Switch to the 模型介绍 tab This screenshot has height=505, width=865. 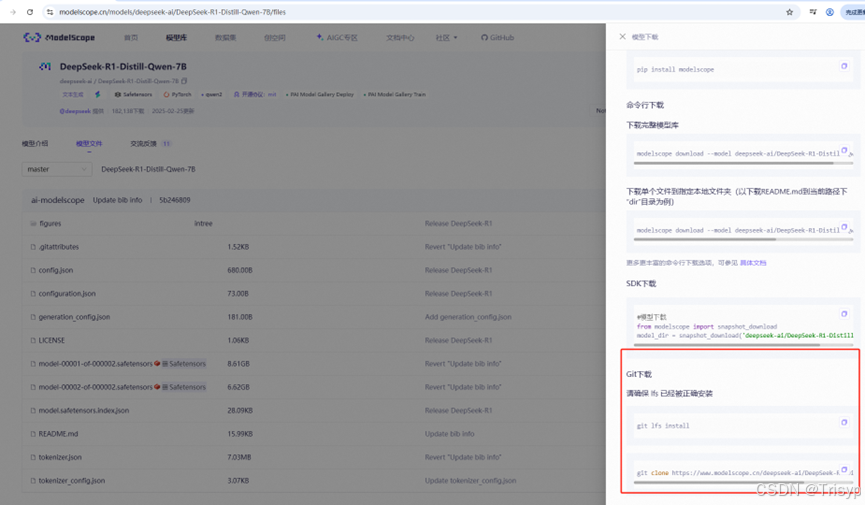tap(35, 143)
